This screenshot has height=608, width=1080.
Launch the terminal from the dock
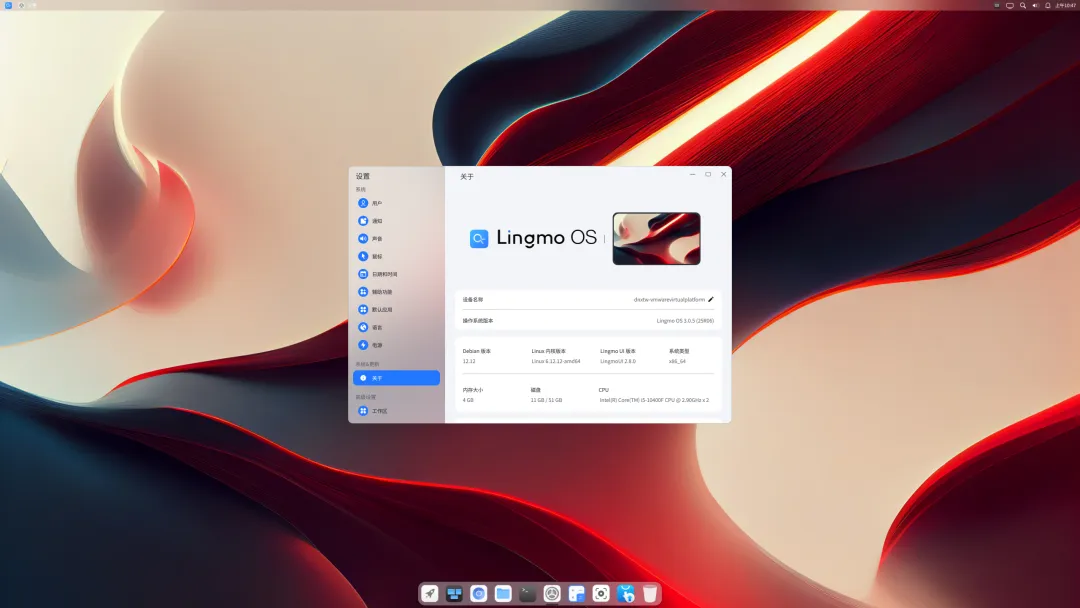(528, 594)
